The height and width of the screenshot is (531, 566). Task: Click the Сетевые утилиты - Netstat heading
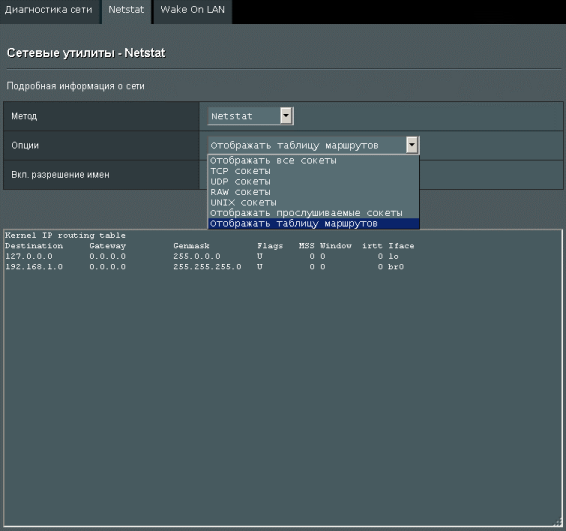pyautogui.click(x=86, y=53)
